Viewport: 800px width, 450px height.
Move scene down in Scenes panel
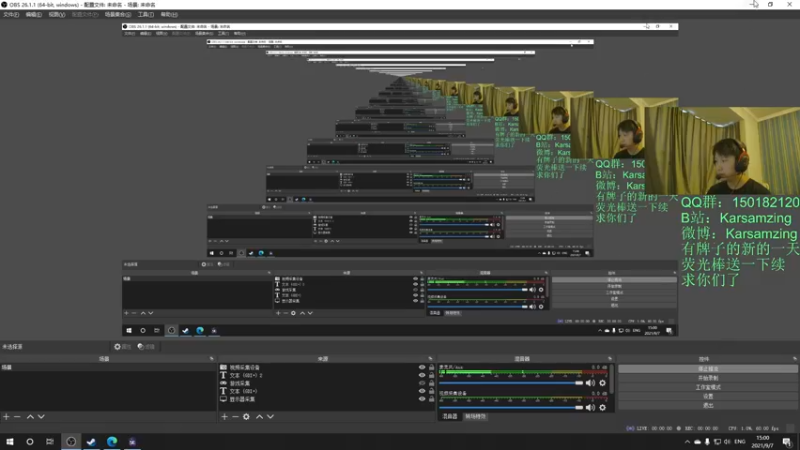(41, 417)
